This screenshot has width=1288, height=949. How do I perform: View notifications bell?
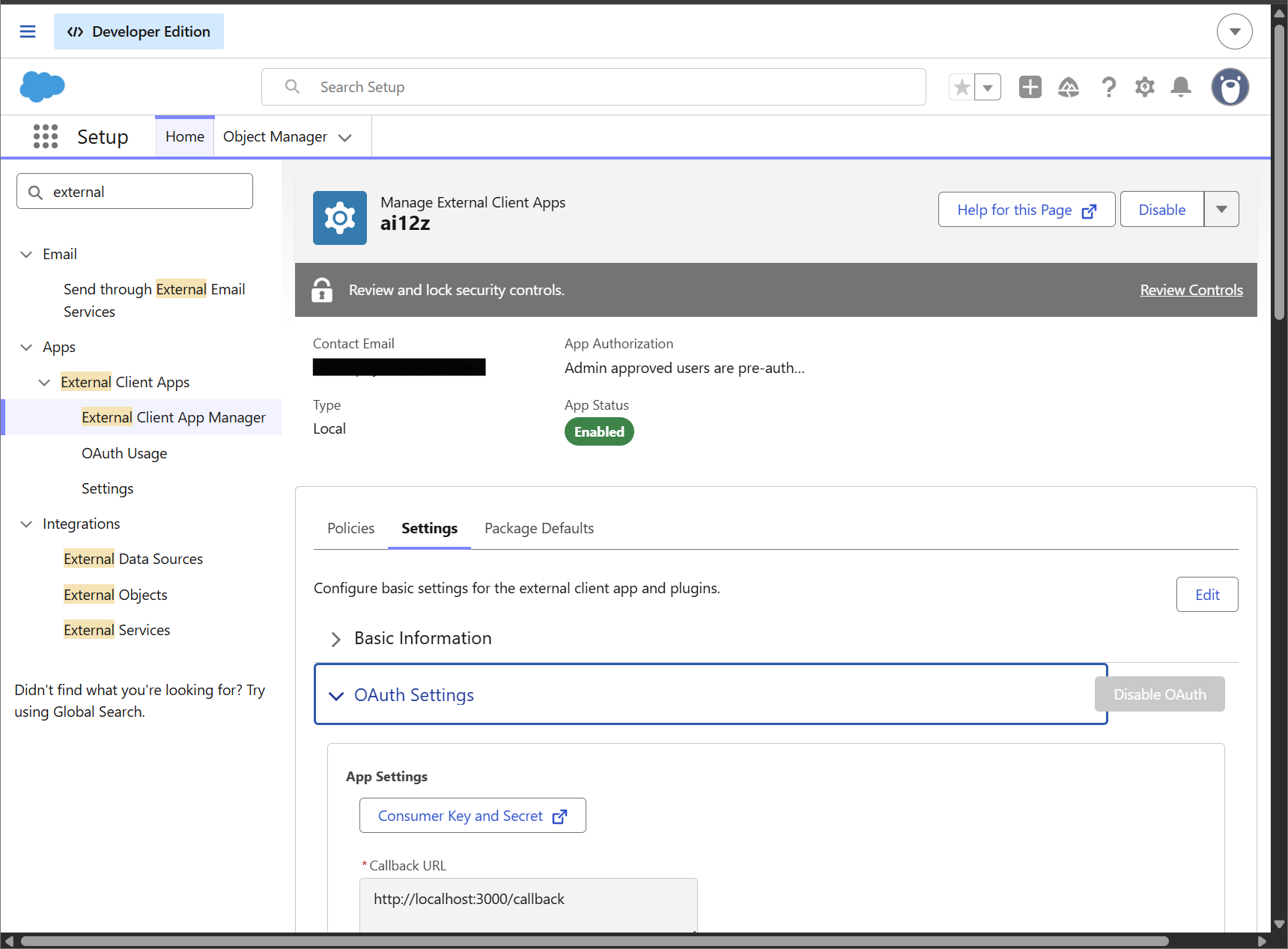coord(1181,87)
